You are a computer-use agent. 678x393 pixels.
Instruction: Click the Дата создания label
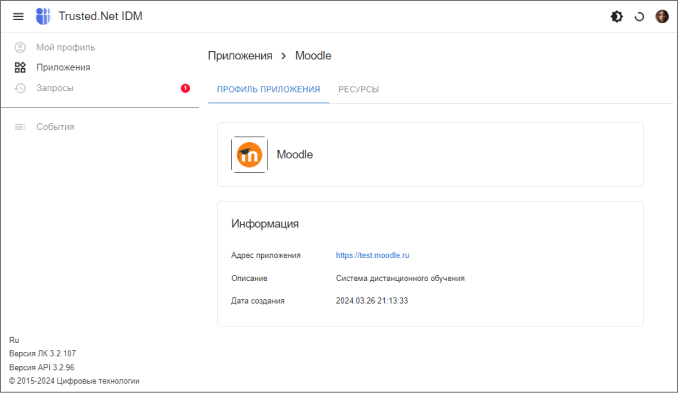(x=258, y=301)
